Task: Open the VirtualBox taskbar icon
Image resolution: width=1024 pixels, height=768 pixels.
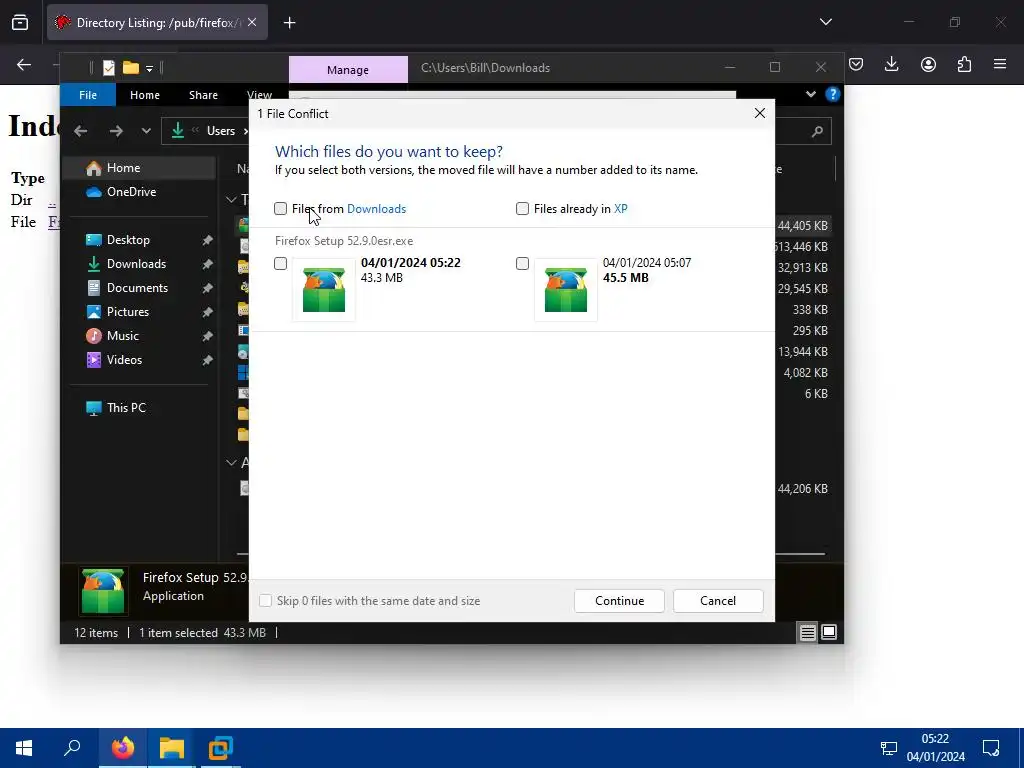Action: [220, 748]
